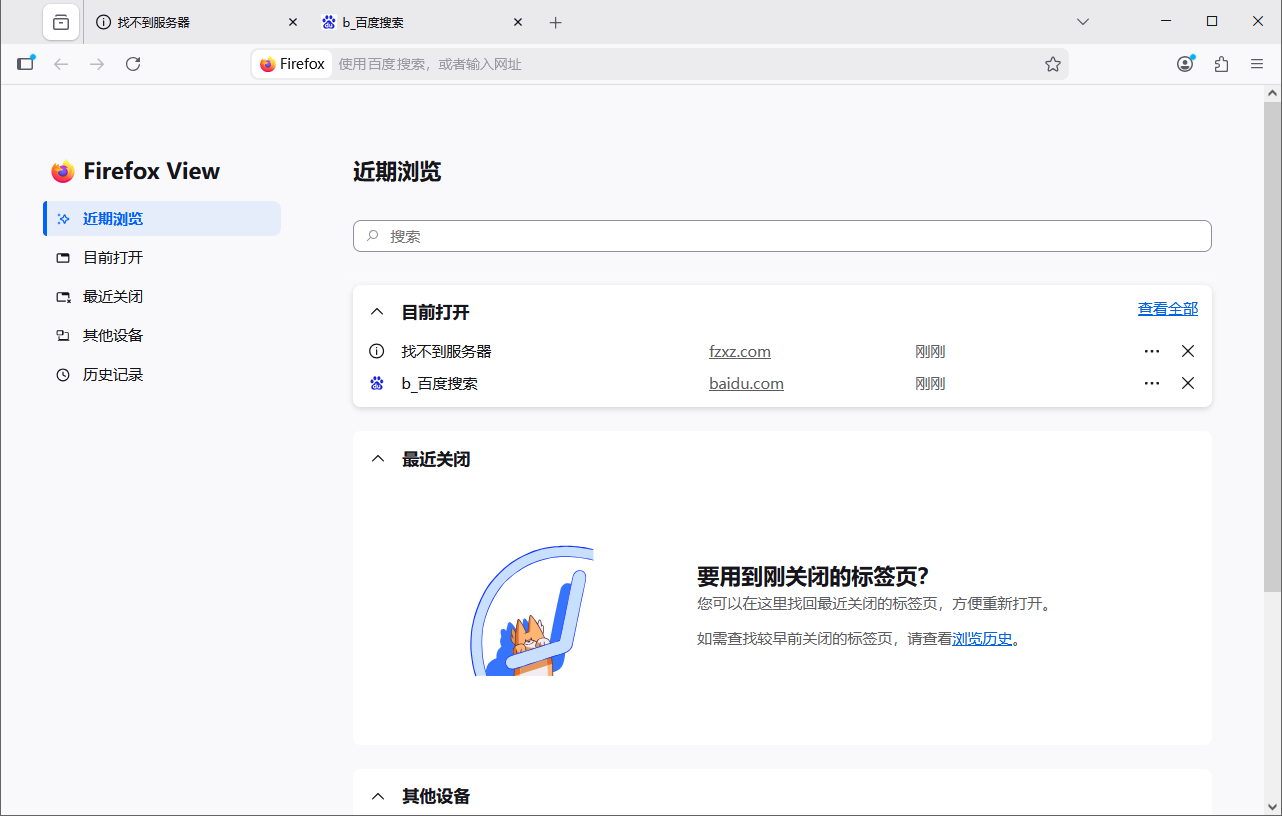Reload the current page
Viewport: 1282px width, 816px height.
point(133,63)
